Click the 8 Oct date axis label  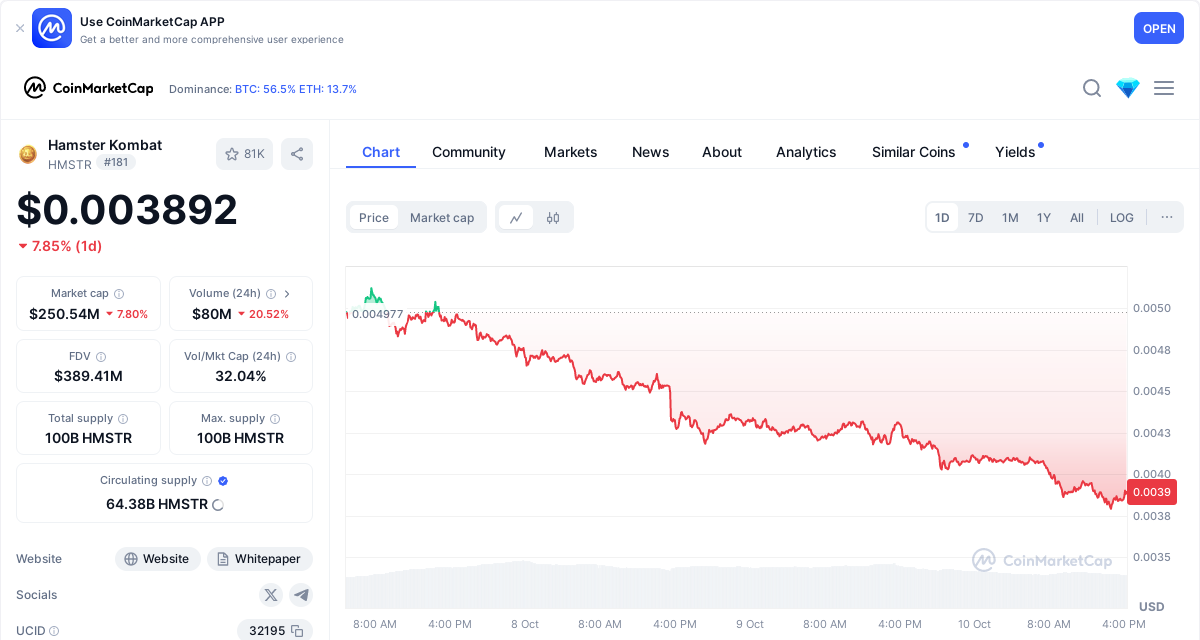pos(524,624)
